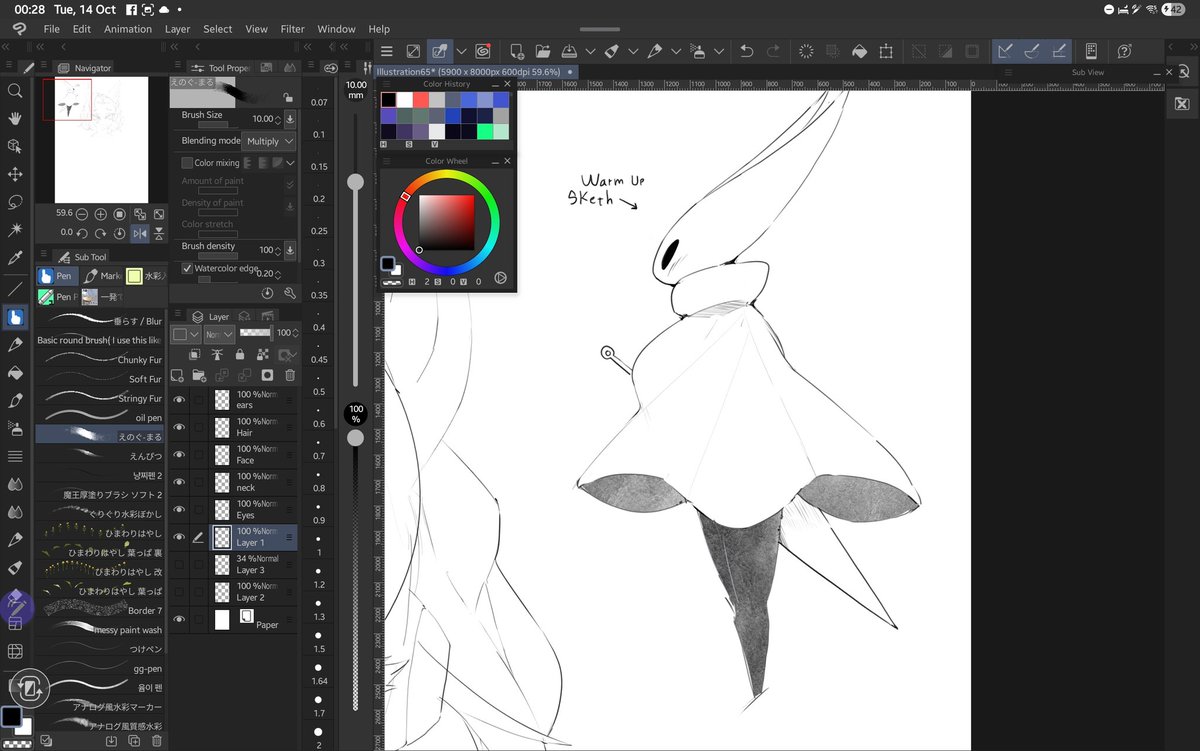
Task: Click the New file icon in the command bar
Action: [x=516, y=51]
